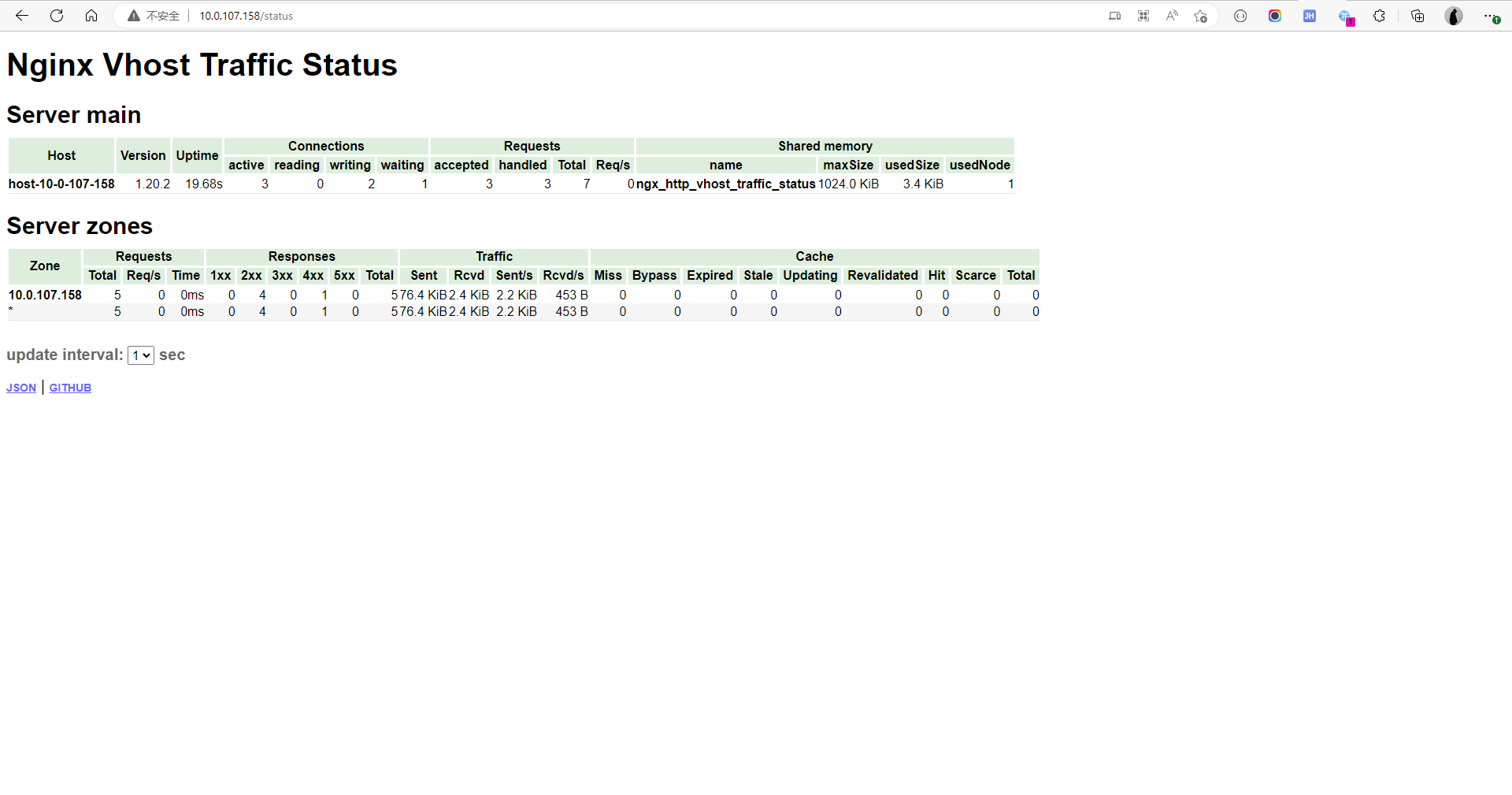Click the address bar showing 10.0.107.158/status

246,15
